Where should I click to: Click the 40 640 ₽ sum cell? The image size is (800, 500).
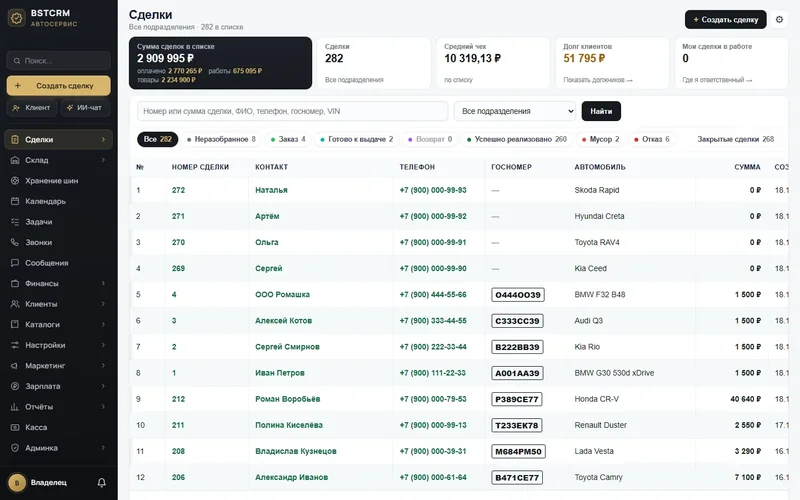click(x=745, y=399)
